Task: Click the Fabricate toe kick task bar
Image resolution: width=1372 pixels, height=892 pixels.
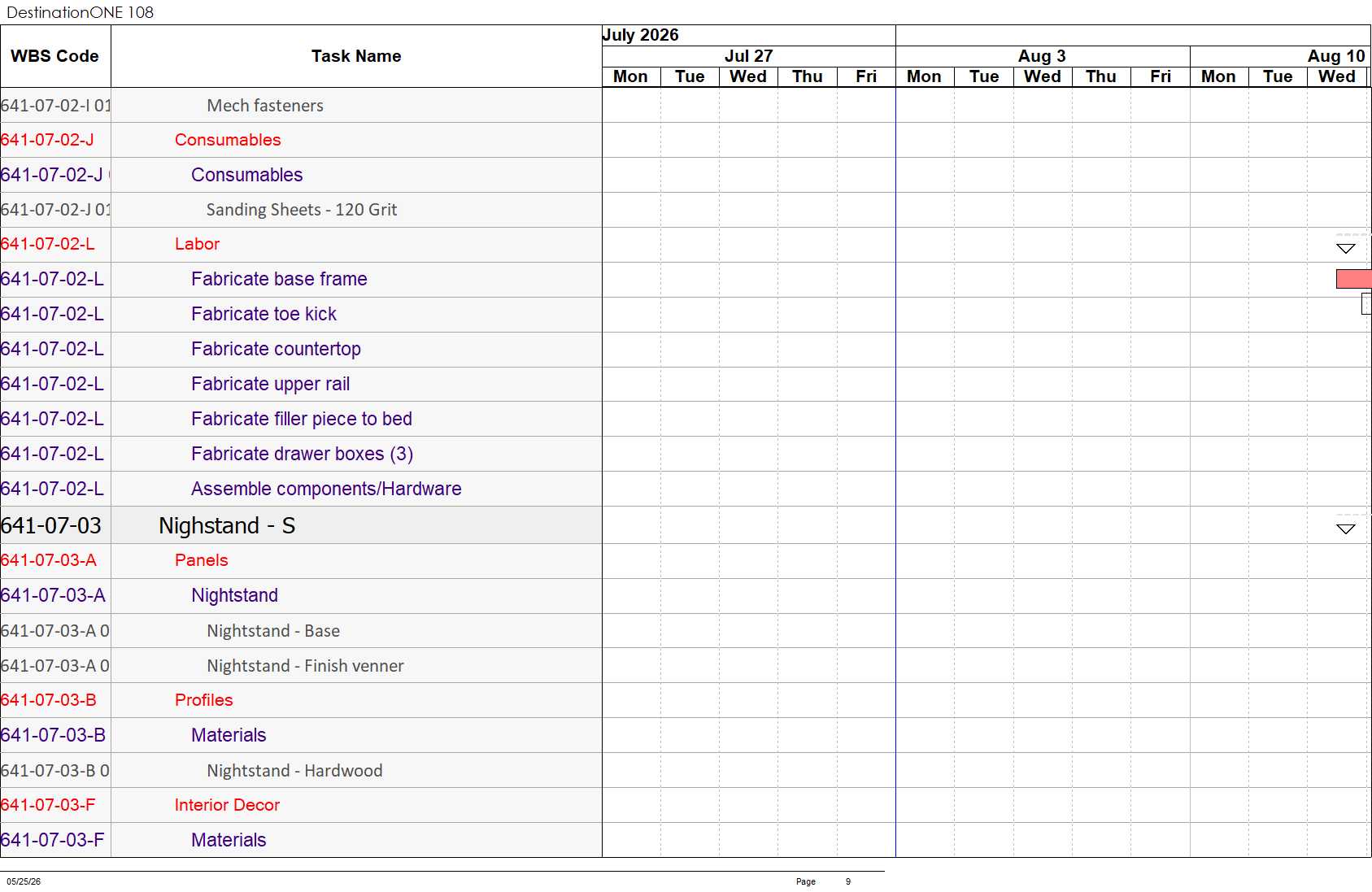Action: point(1367,304)
